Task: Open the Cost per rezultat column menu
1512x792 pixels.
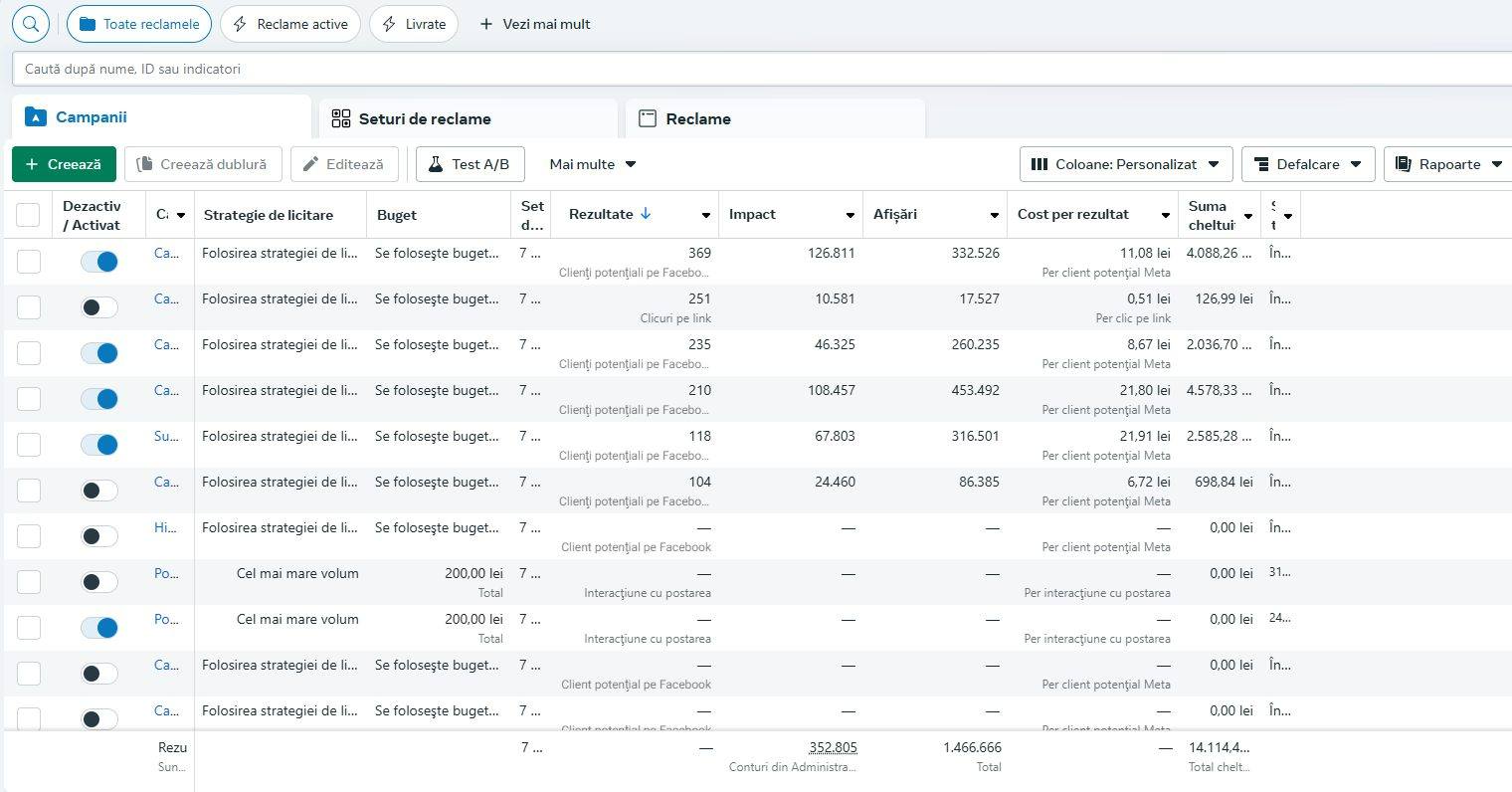Action: [1165, 215]
